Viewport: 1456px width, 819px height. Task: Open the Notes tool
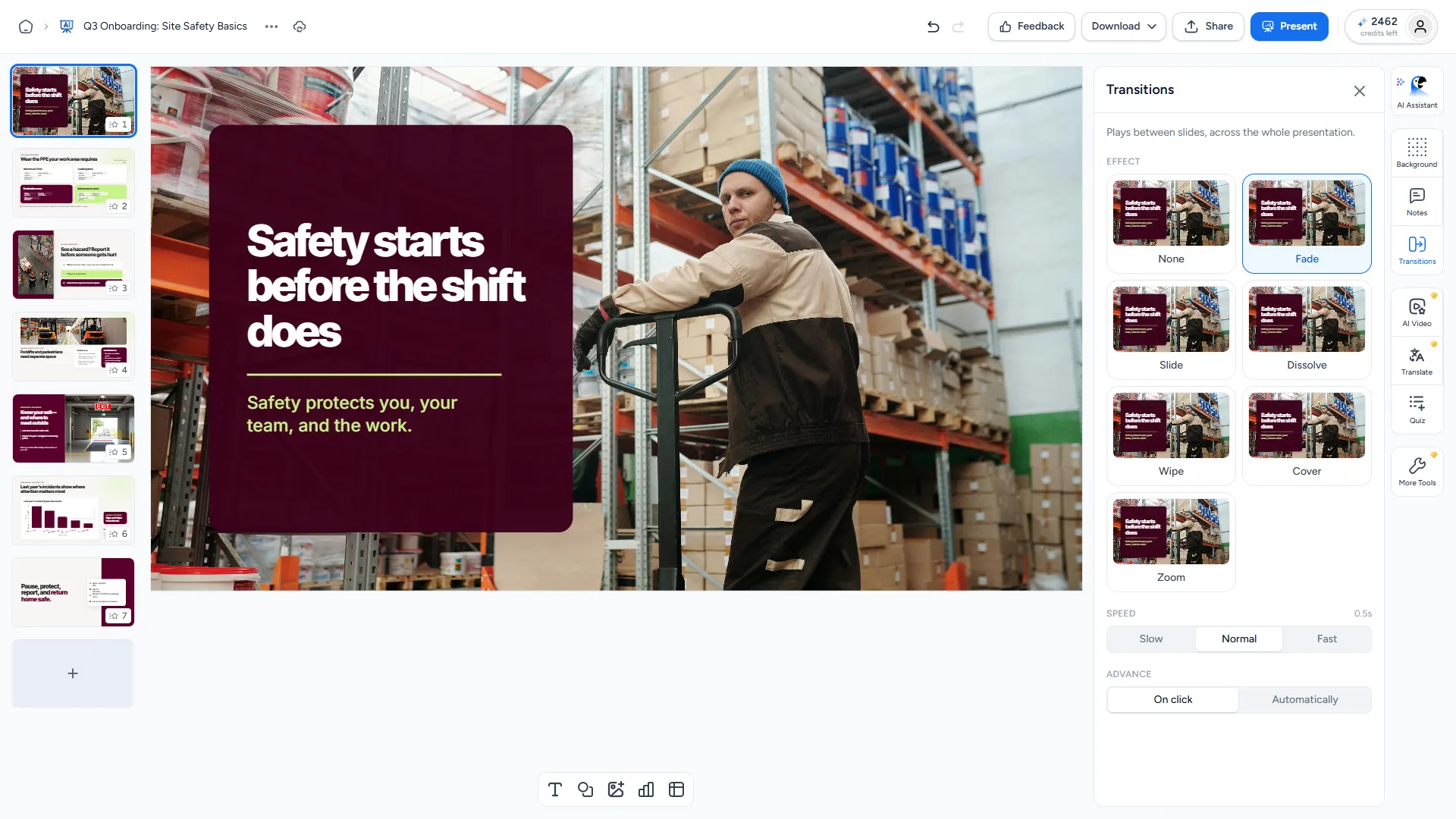pos(1417,202)
